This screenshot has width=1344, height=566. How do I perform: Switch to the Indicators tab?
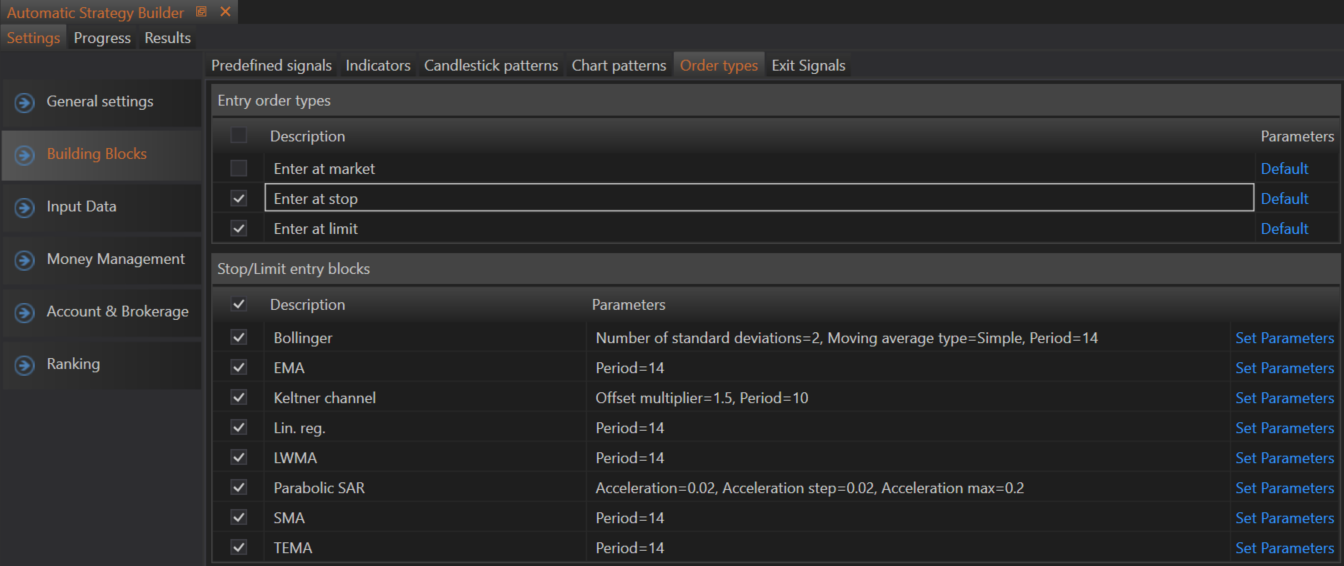pos(378,65)
